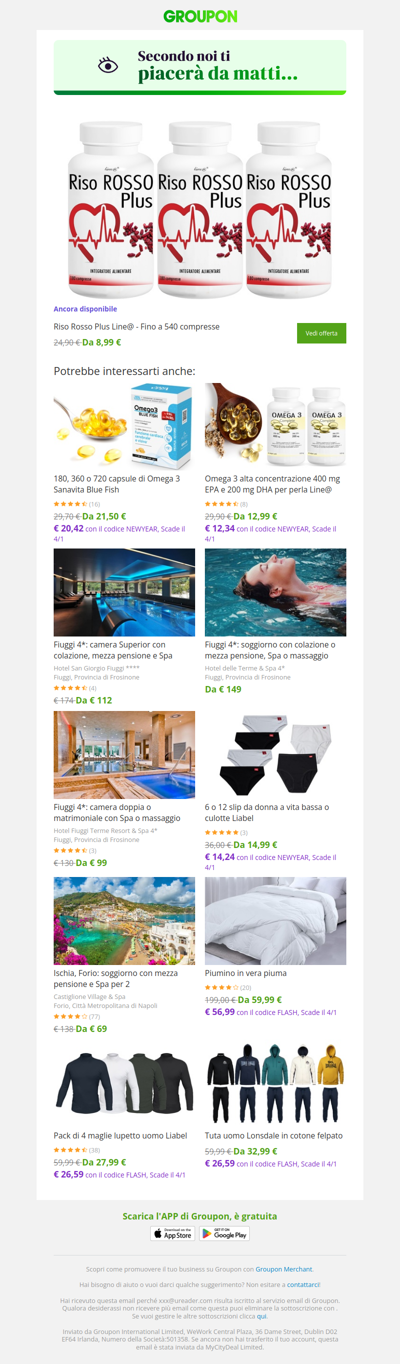Screen dimensions: 400x1364
Task: Click the eye icon in green banner
Action: click(108, 65)
